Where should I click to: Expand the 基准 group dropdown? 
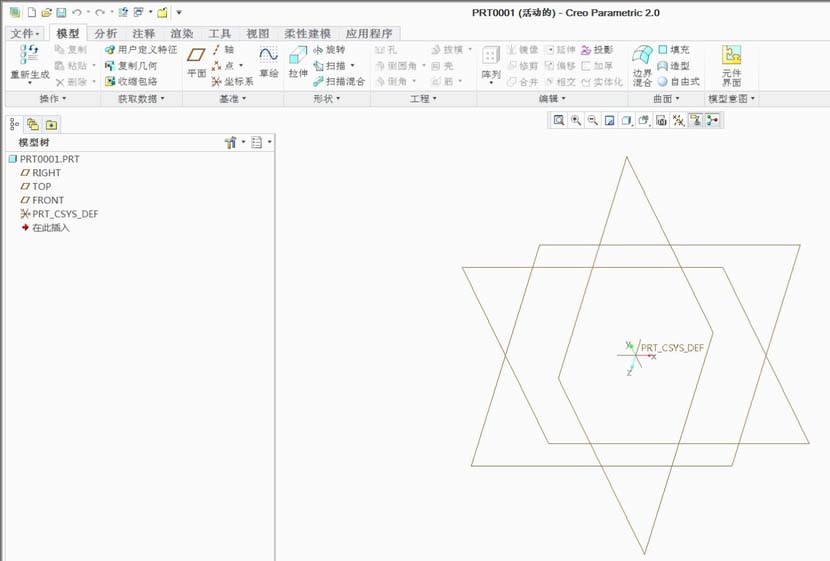click(232, 98)
